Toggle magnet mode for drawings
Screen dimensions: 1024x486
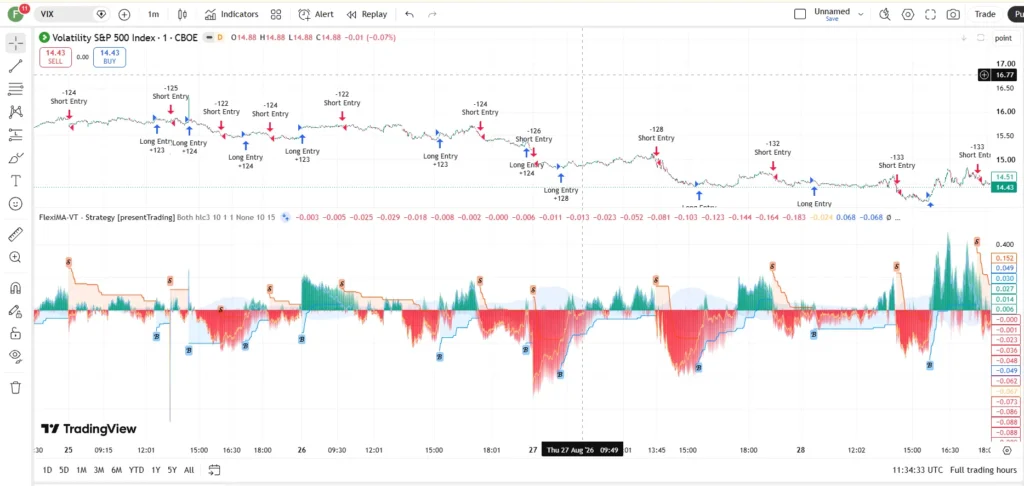point(16,287)
